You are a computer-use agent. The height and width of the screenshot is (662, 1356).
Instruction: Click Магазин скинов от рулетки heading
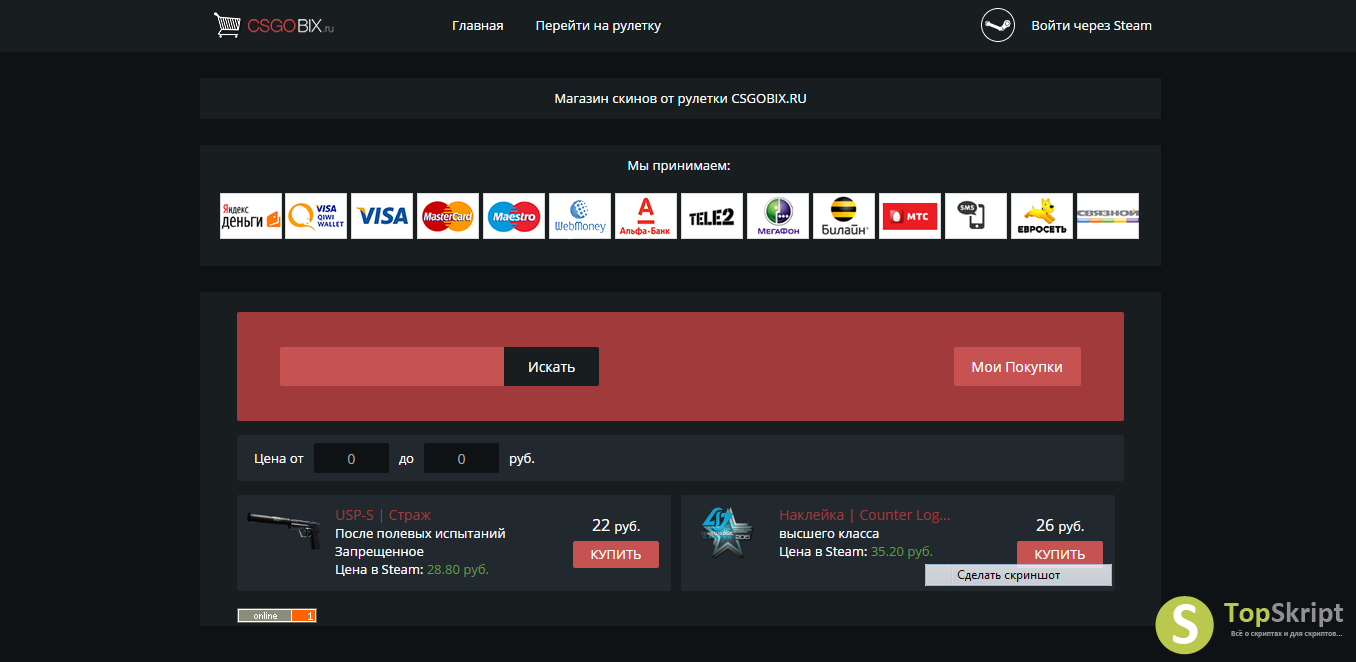click(x=680, y=99)
